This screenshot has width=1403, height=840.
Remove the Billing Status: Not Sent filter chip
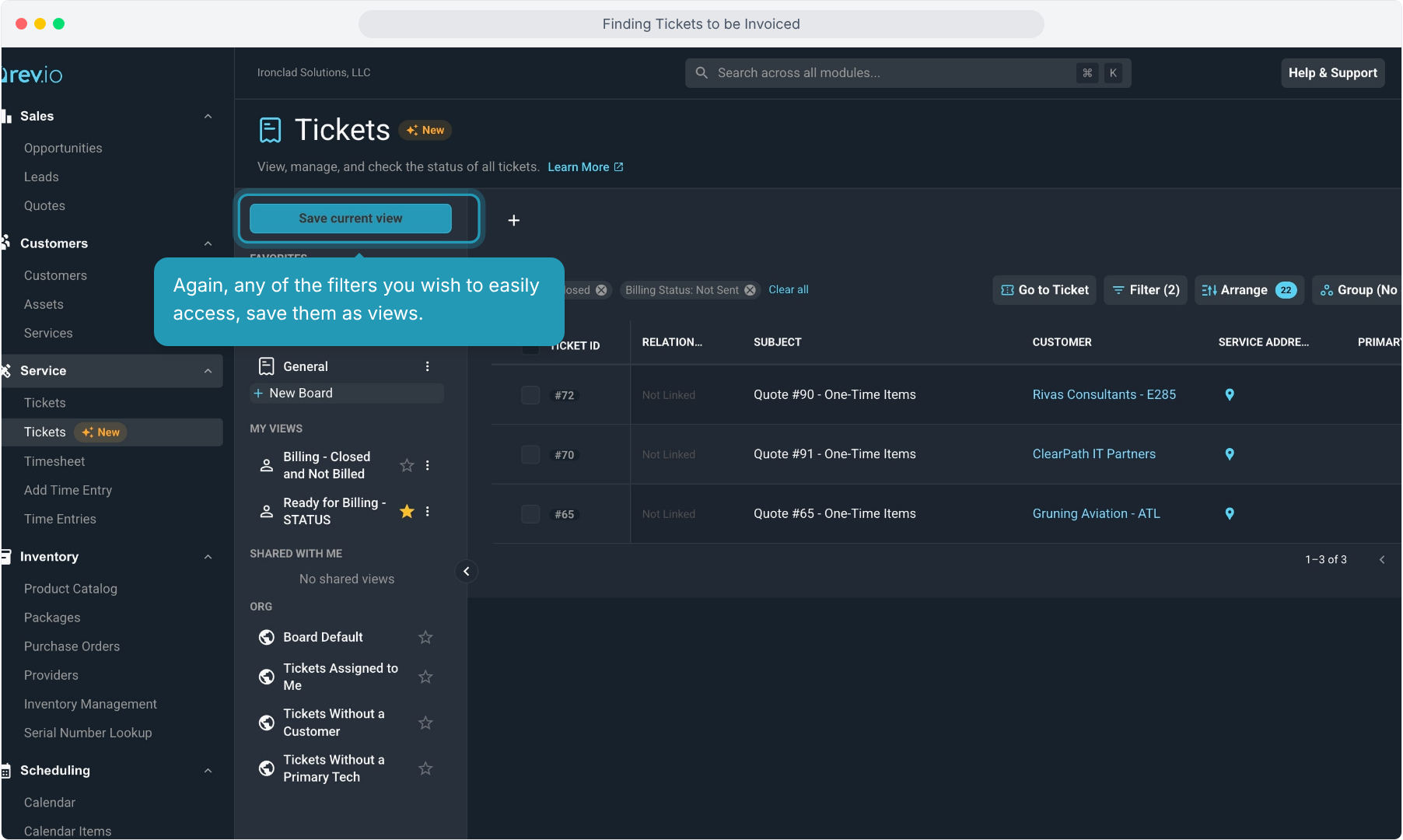tap(750, 290)
